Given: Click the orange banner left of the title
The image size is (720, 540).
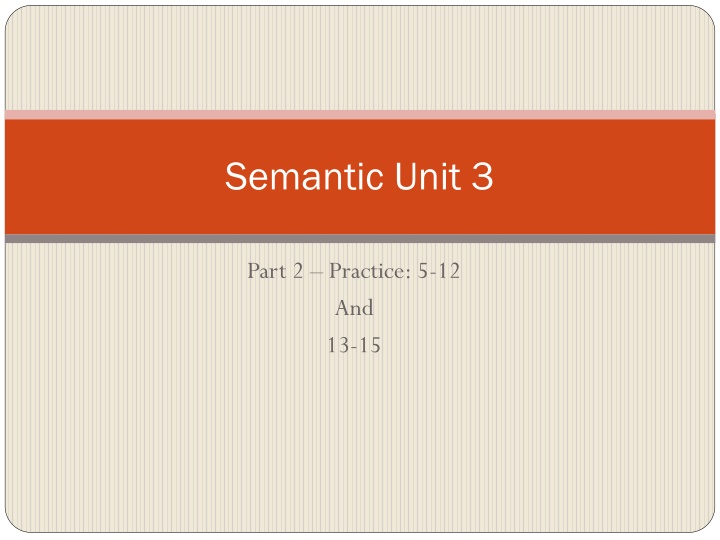Looking at the screenshot, I should pos(115,176).
